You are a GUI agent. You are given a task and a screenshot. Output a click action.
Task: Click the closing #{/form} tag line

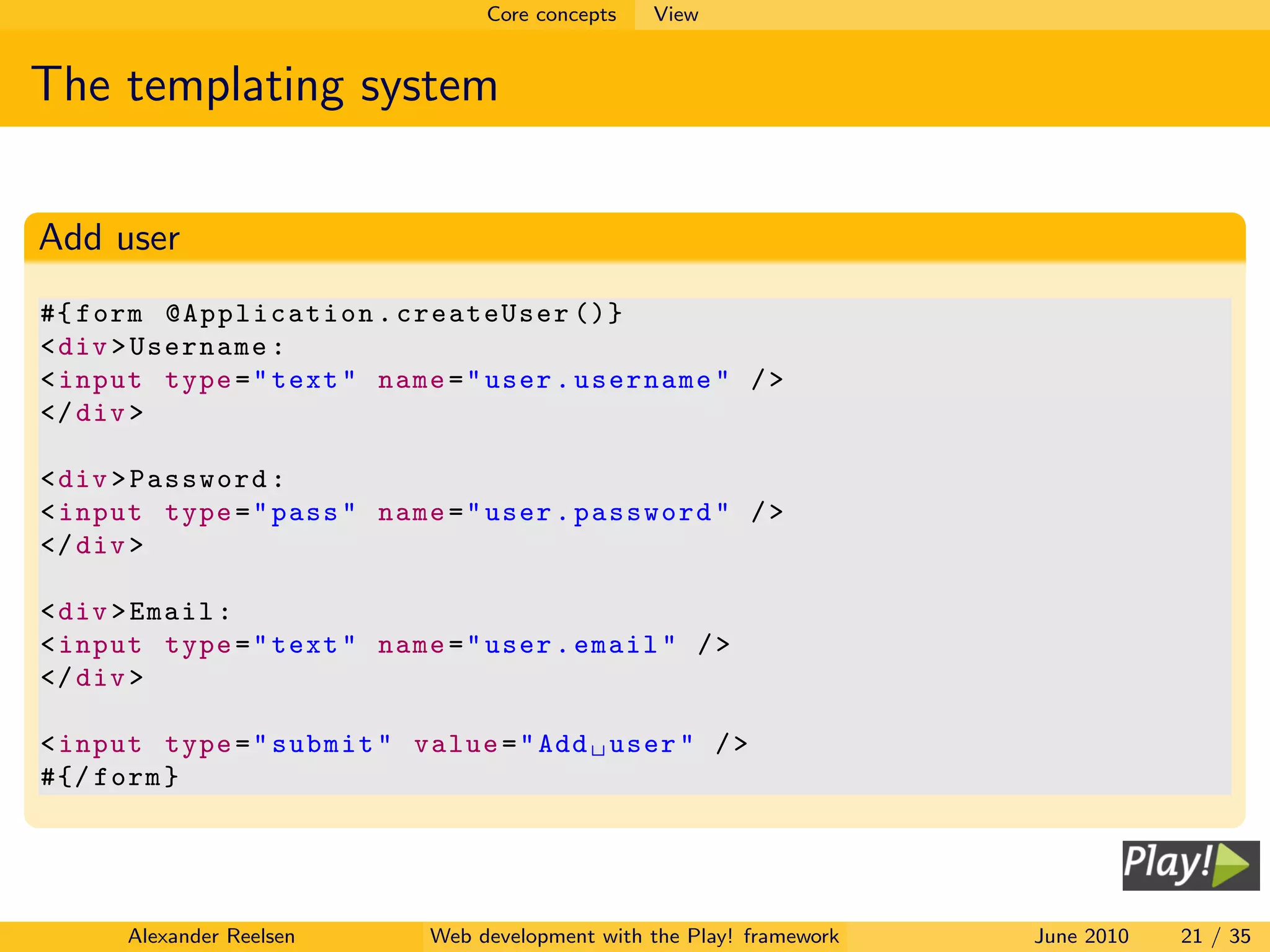coord(110,777)
